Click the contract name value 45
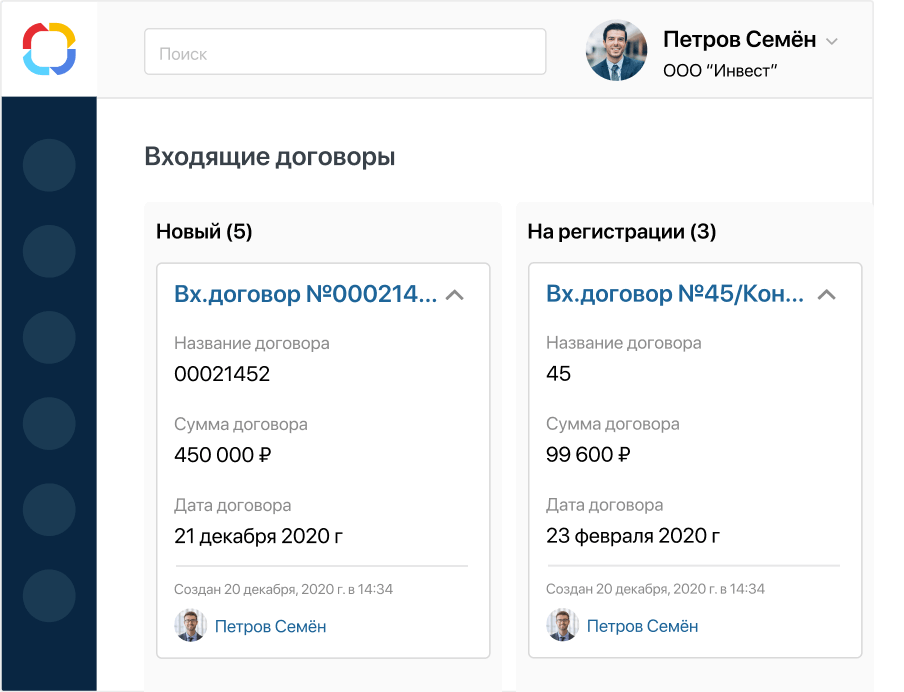 pyautogui.click(x=558, y=374)
